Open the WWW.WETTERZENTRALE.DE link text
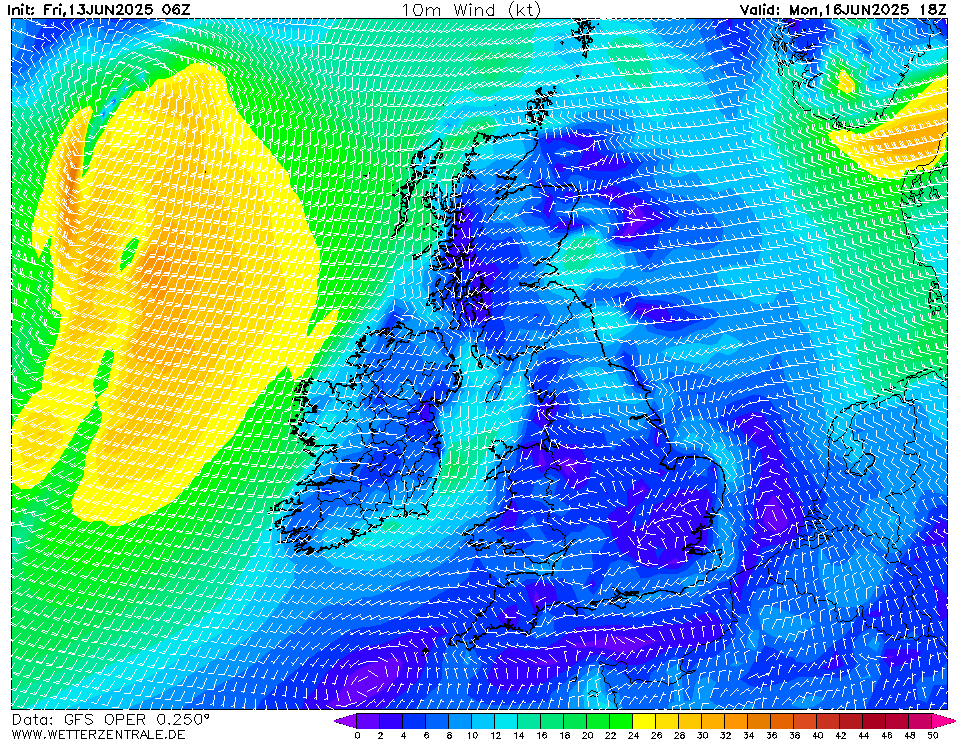 point(98,734)
